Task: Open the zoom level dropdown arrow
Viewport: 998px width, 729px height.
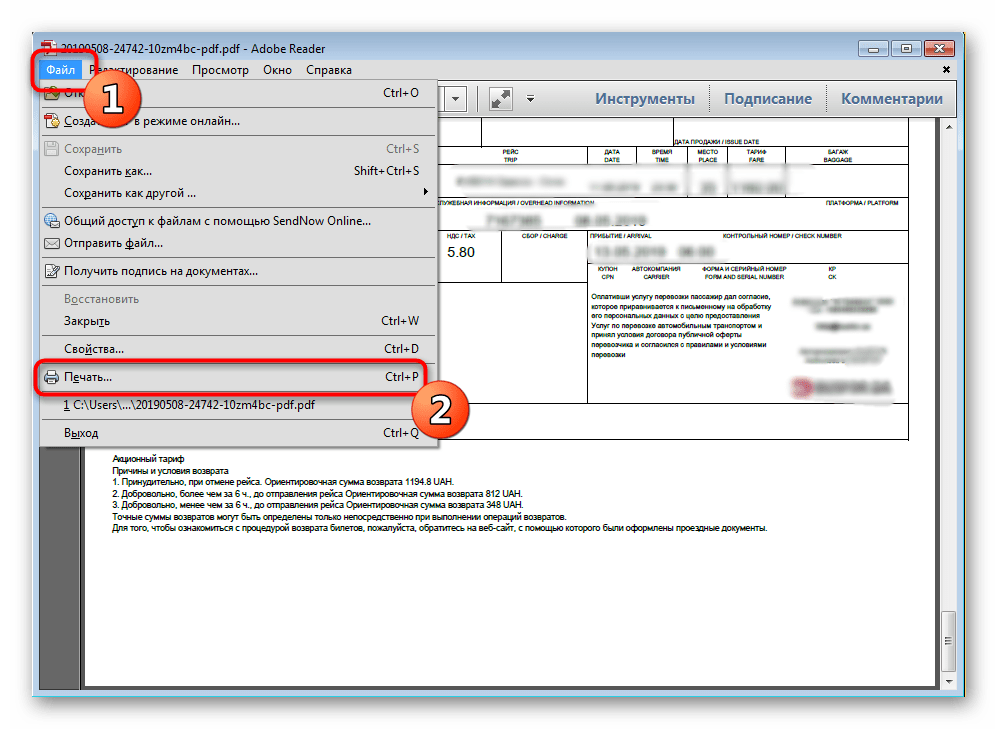Action: click(455, 98)
